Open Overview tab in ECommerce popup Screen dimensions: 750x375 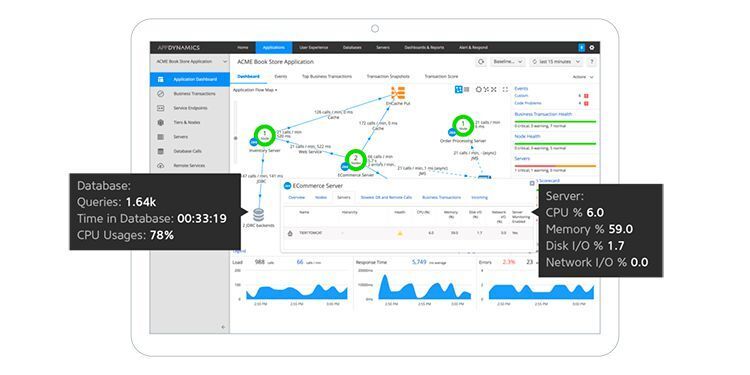[297, 197]
